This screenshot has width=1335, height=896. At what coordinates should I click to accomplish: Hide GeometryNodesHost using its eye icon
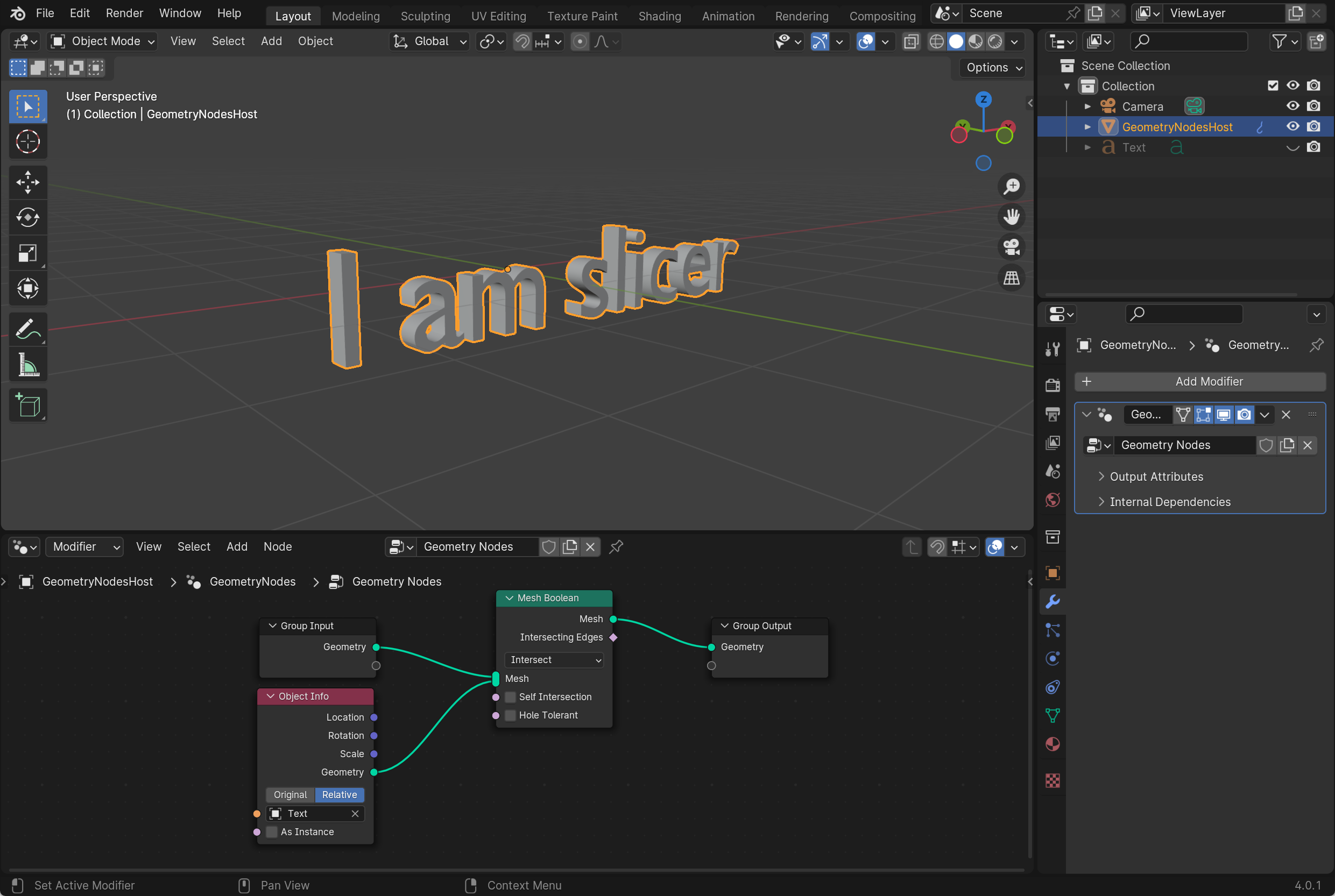(1292, 126)
